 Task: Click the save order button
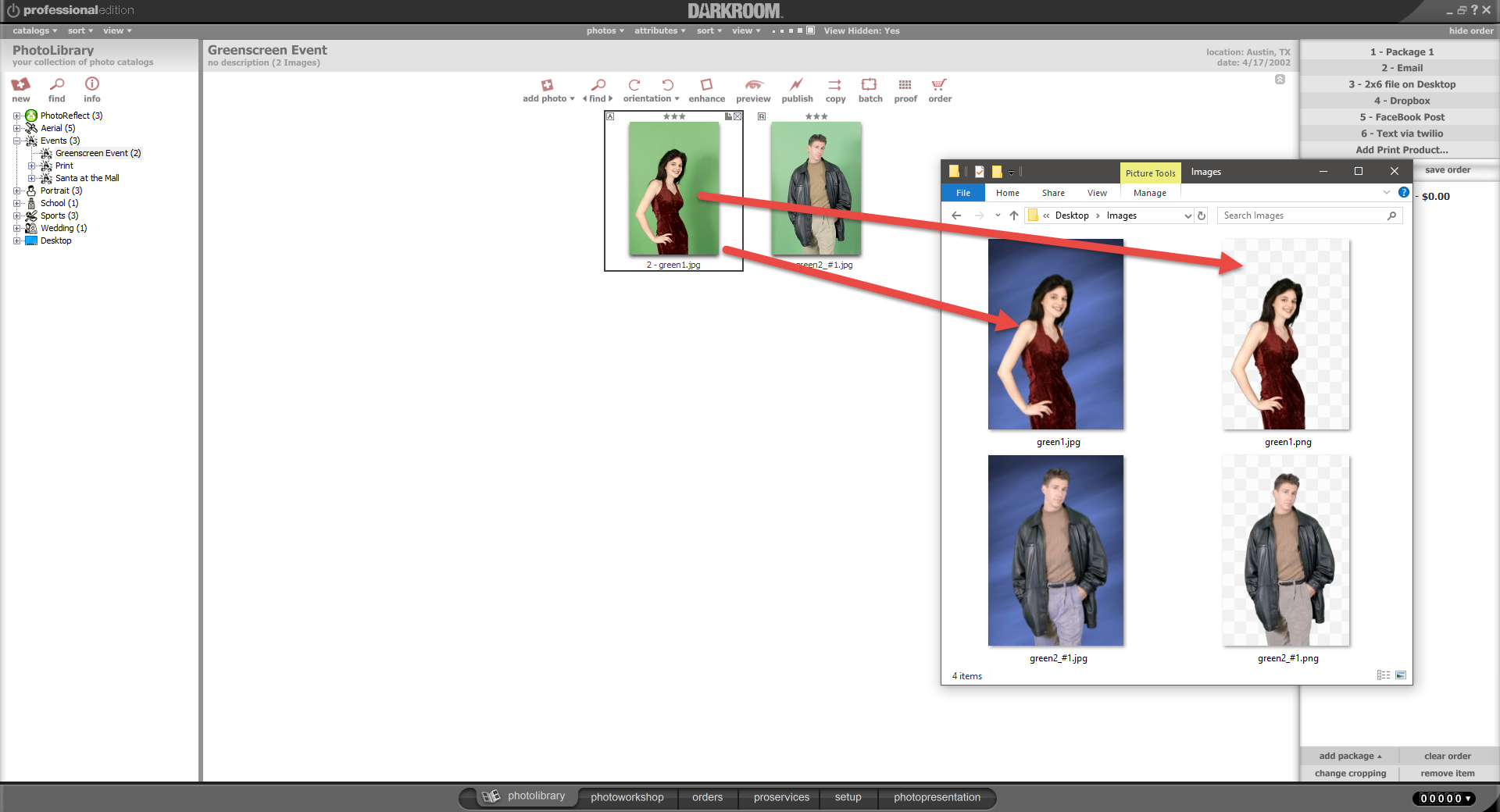(1447, 169)
